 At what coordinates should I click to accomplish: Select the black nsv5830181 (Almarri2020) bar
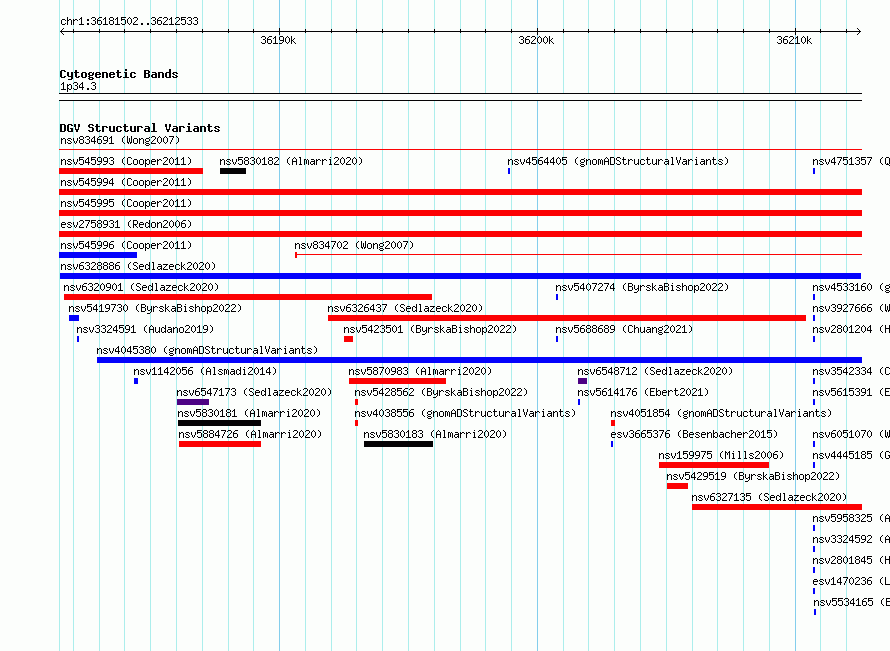click(220, 423)
